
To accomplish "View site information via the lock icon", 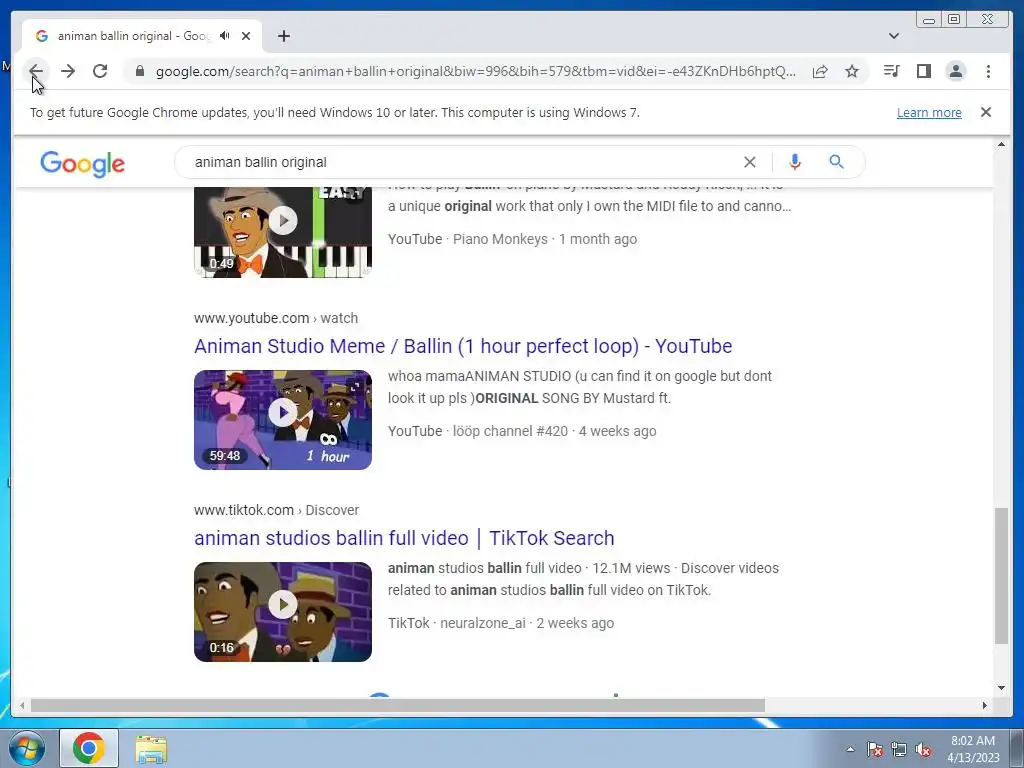I will [x=140, y=71].
